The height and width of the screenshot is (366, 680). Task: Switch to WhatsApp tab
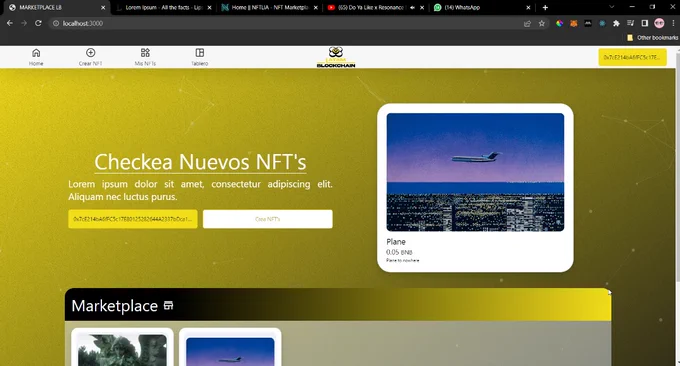(x=481, y=8)
